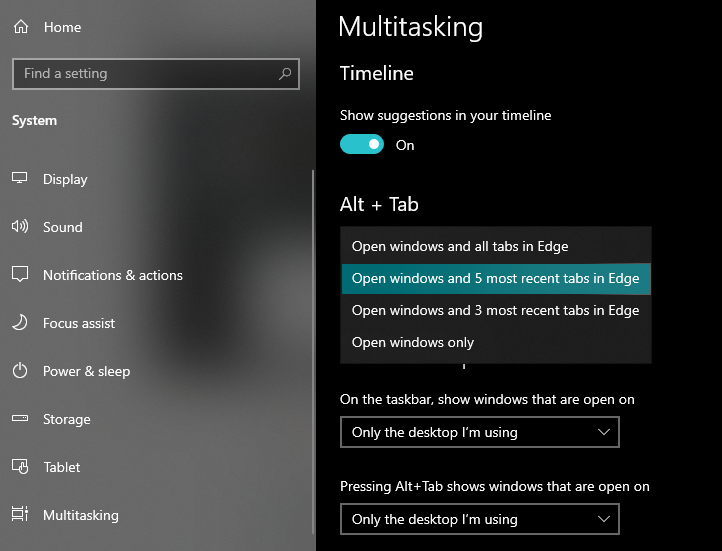Expand Alt+Tab shows windows desktop dropdown
Screen dimensions: 722x551
pyautogui.click(x=480, y=519)
